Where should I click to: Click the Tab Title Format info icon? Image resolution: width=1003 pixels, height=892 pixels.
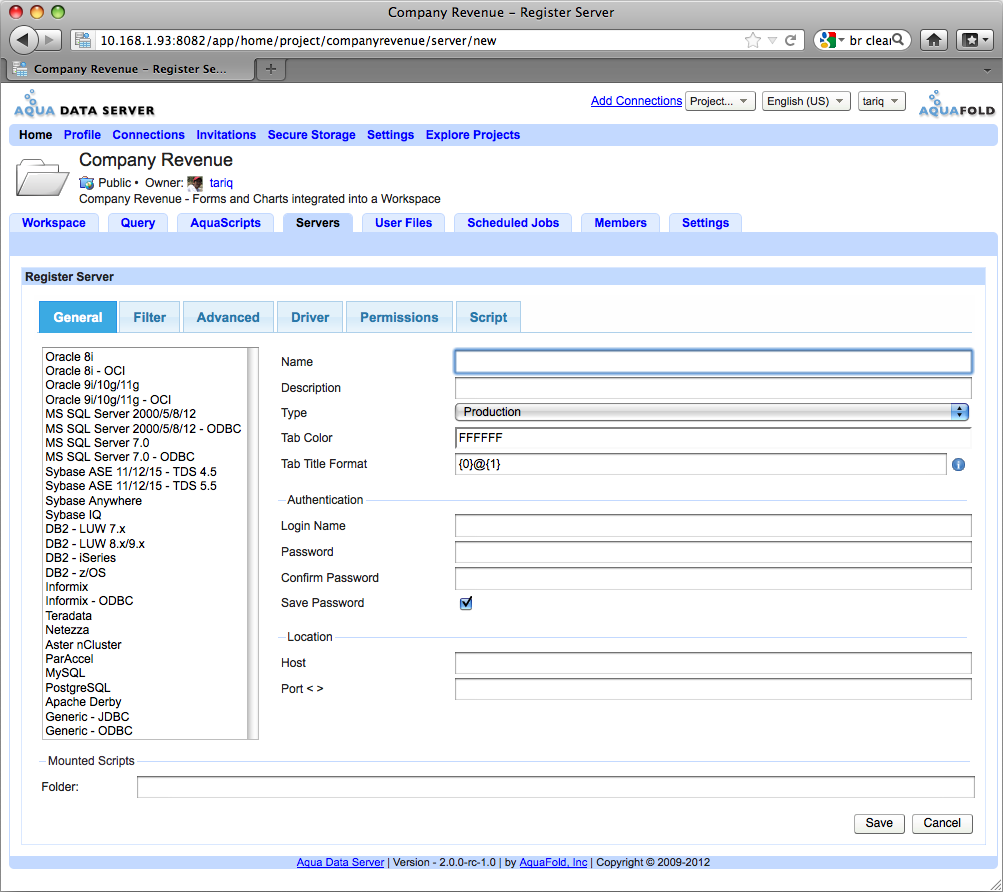[x=958, y=465]
